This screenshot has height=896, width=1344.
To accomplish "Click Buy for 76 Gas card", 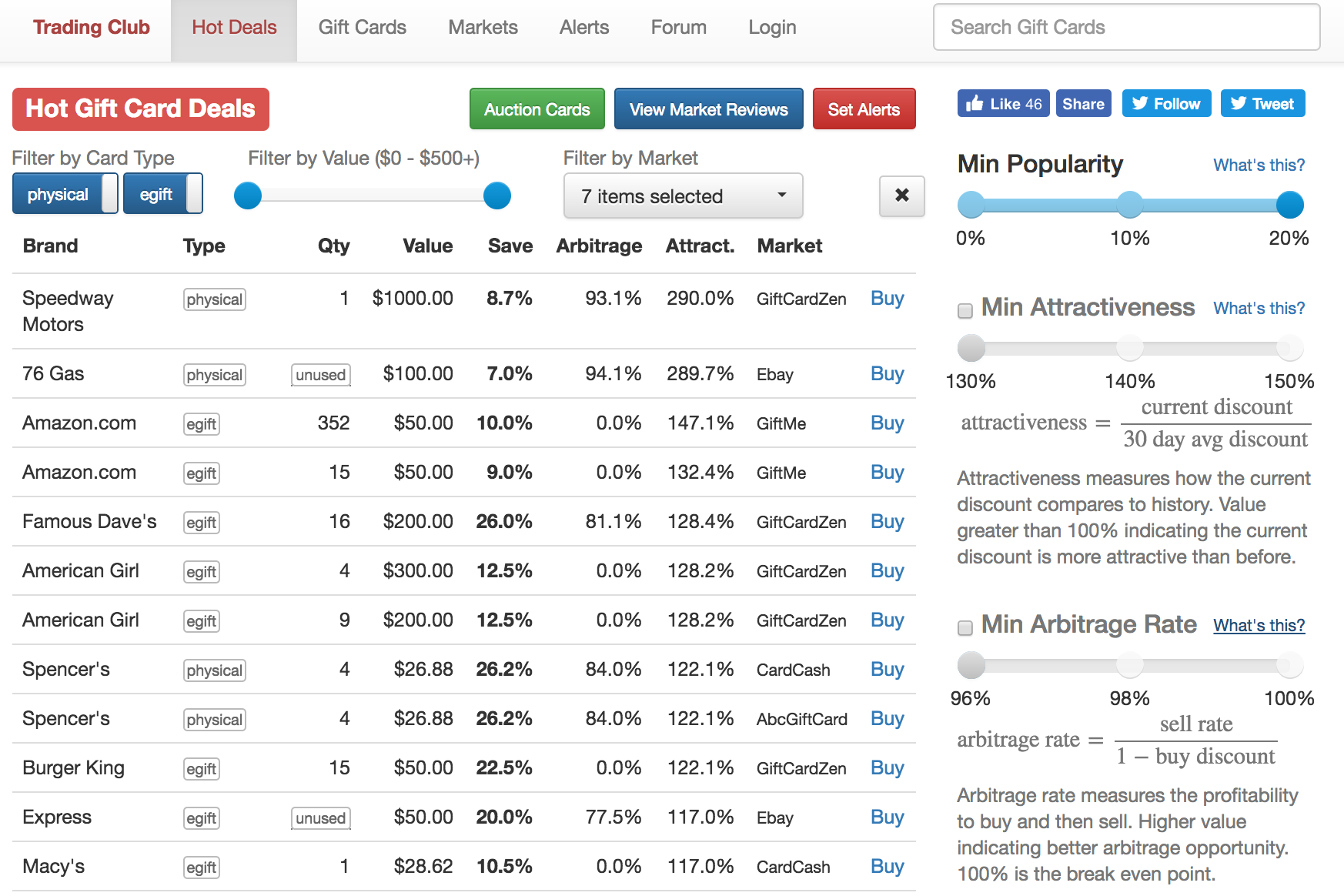I will coord(887,373).
